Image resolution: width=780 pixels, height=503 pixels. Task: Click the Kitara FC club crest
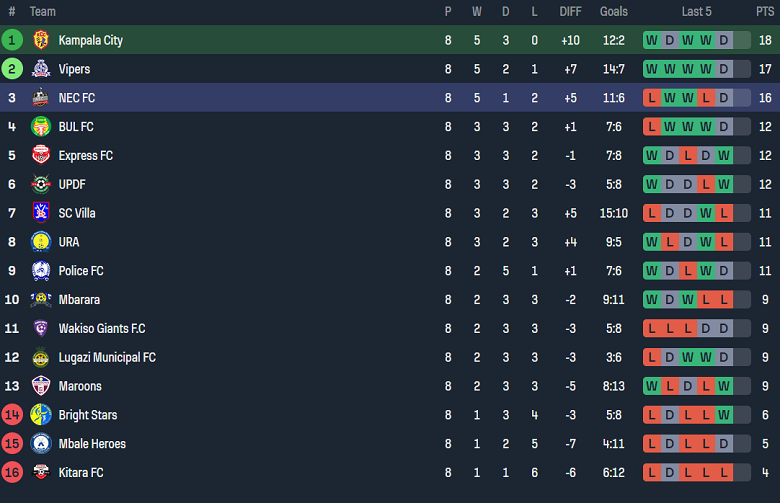tap(41, 472)
